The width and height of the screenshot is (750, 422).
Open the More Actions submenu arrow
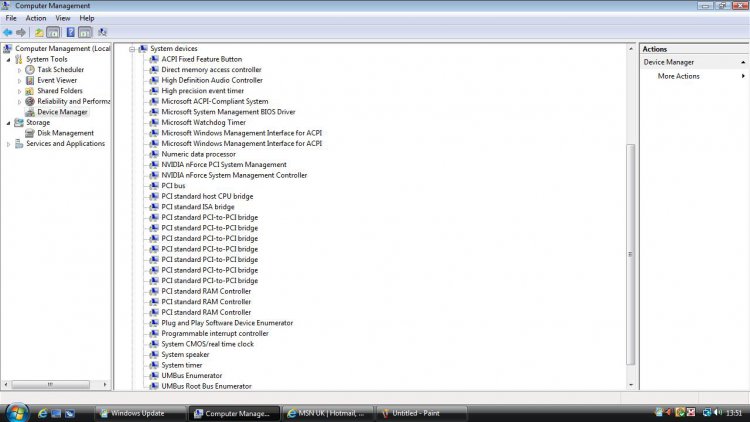click(x=743, y=76)
